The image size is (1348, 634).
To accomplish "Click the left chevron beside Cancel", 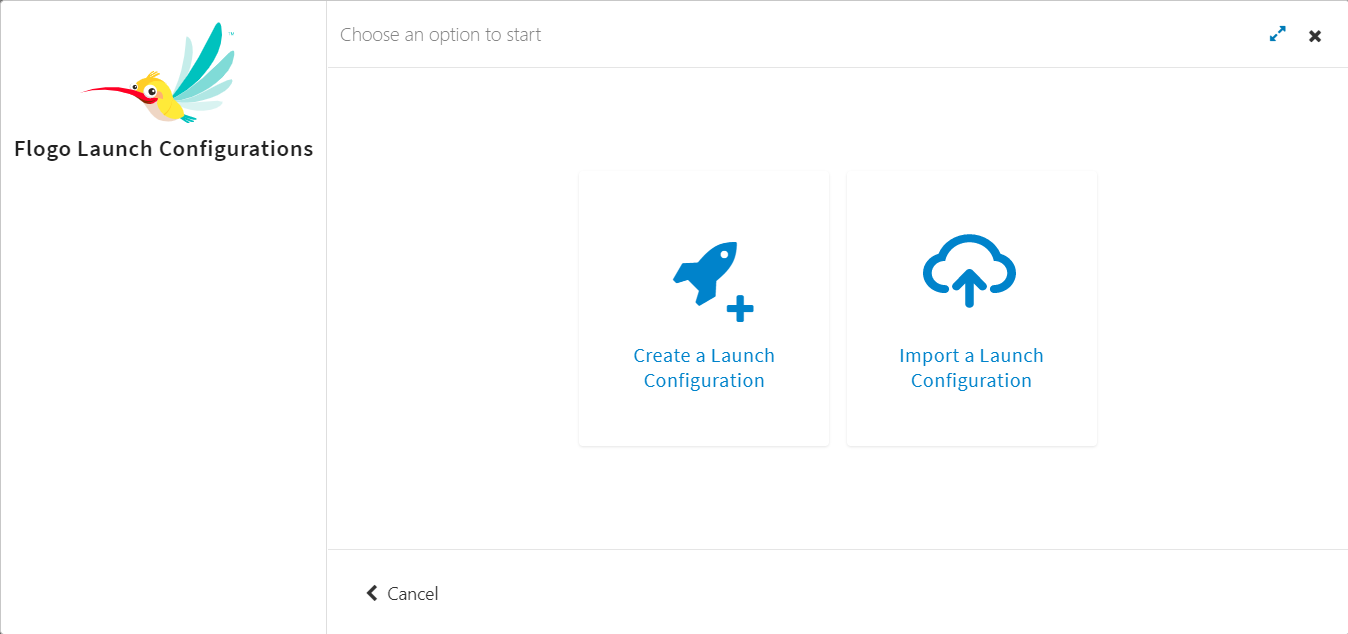I will (372, 593).
